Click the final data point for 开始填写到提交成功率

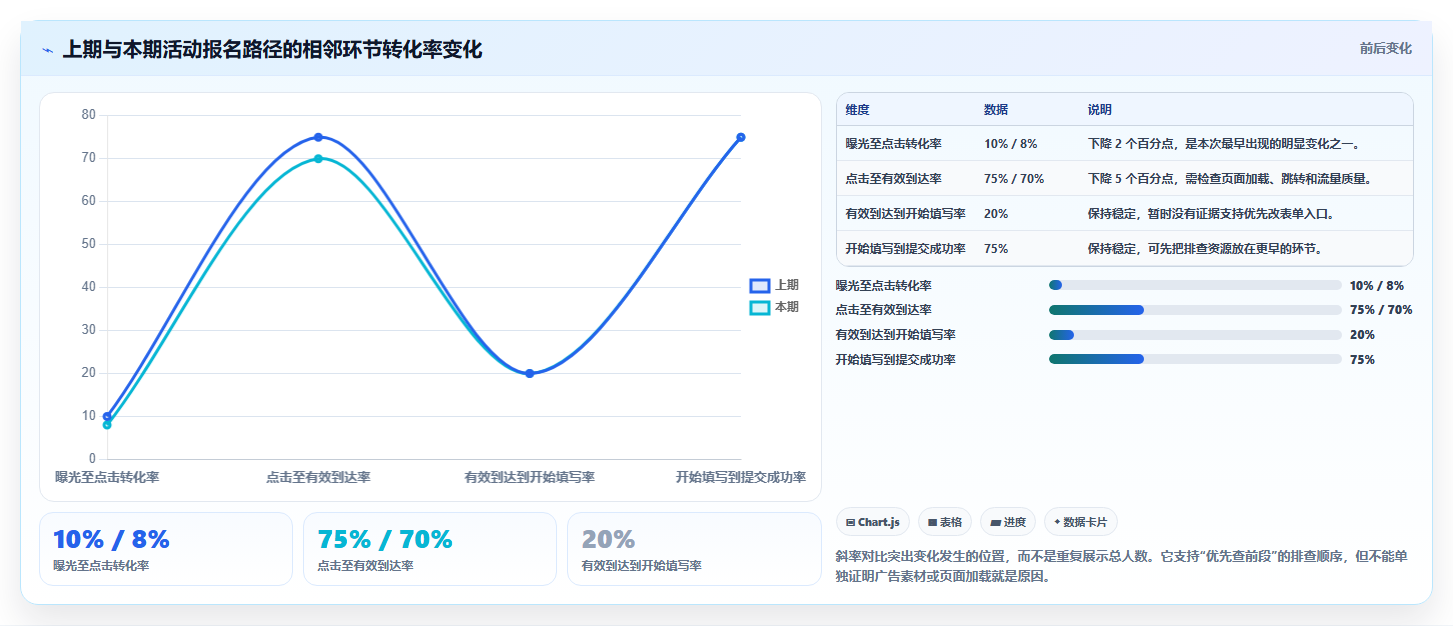click(741, 137)
